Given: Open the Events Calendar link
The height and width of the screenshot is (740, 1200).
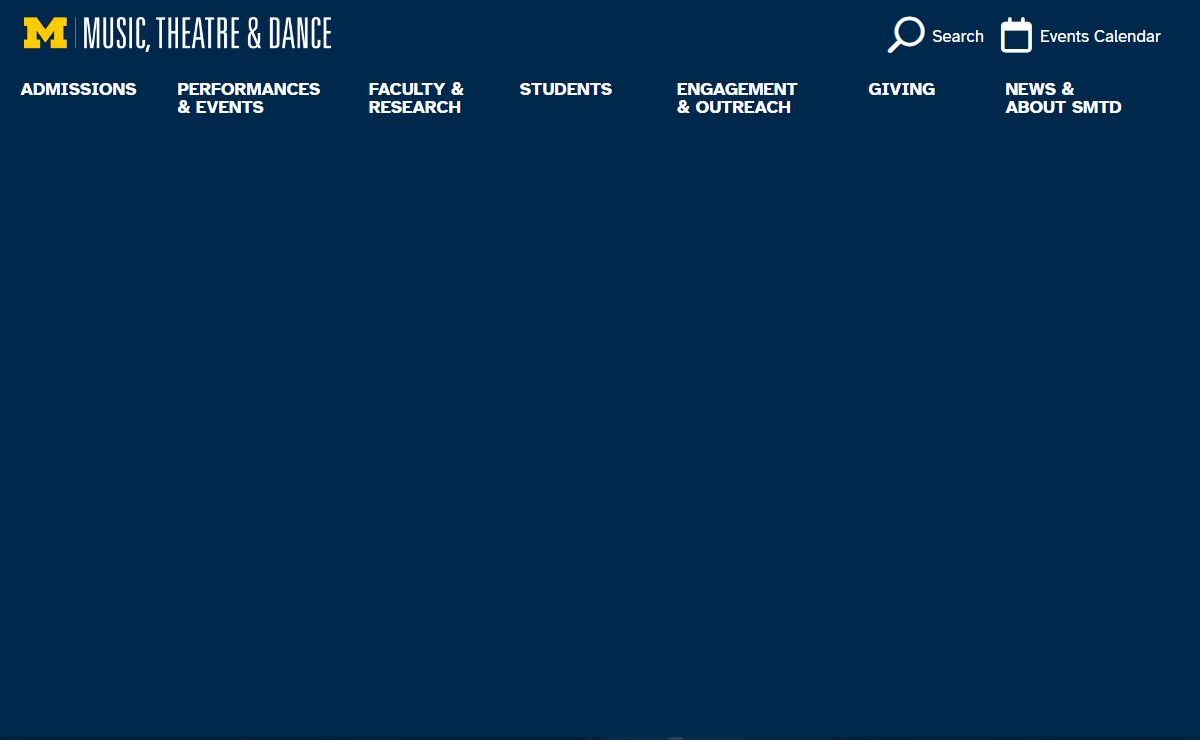Looking at the screenshot, I should (x=1100, y=36).
